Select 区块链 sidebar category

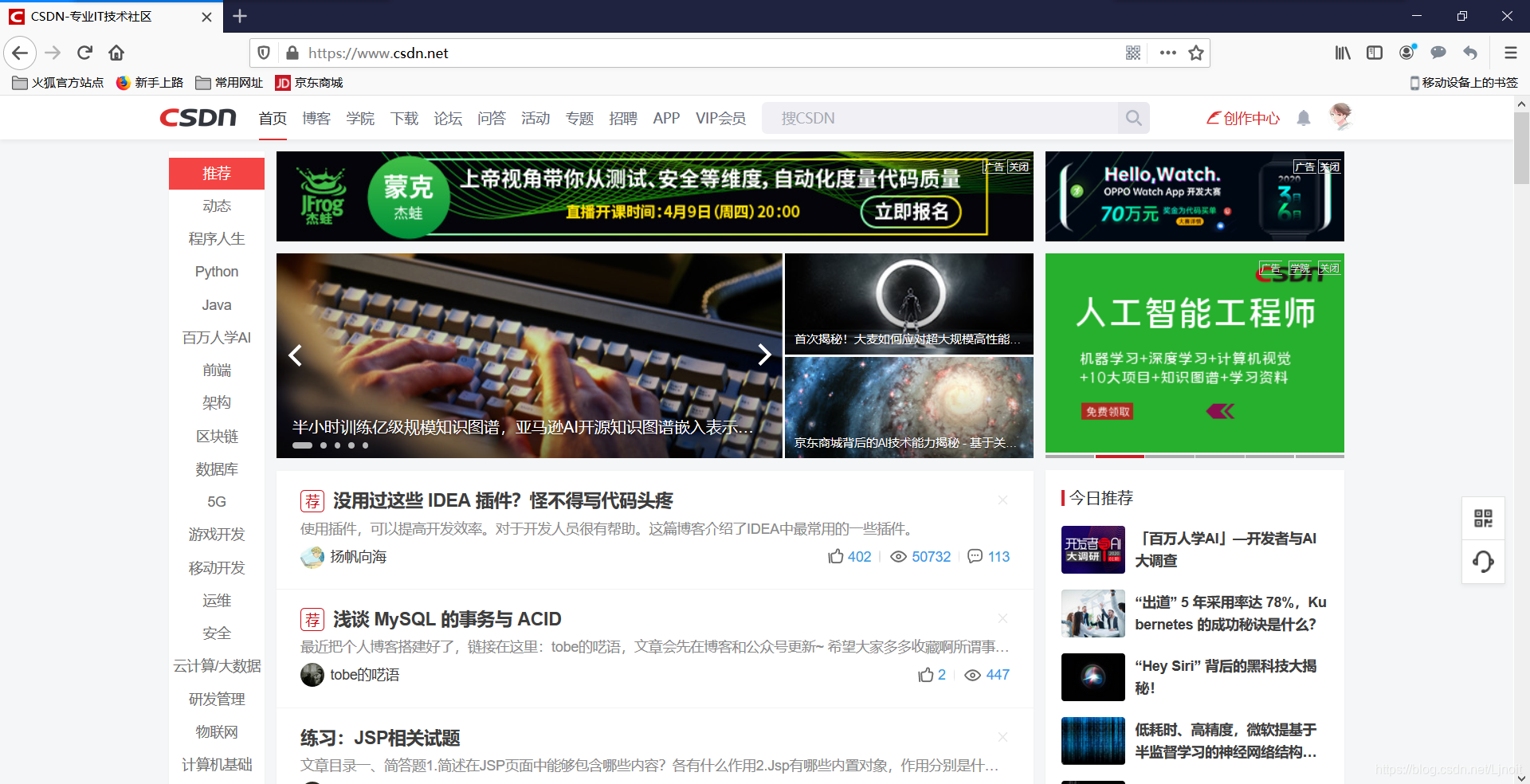[x=217, y=436]
